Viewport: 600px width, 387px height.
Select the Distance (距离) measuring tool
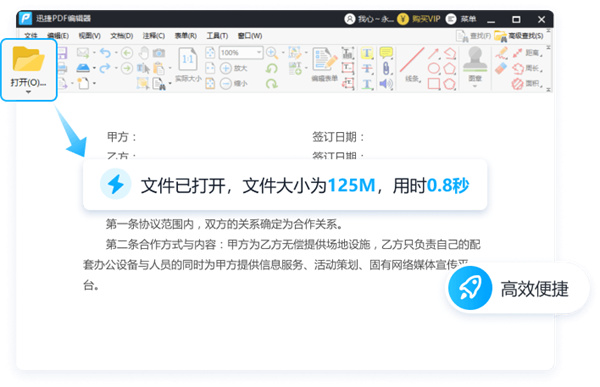click(x=528, y=53)
